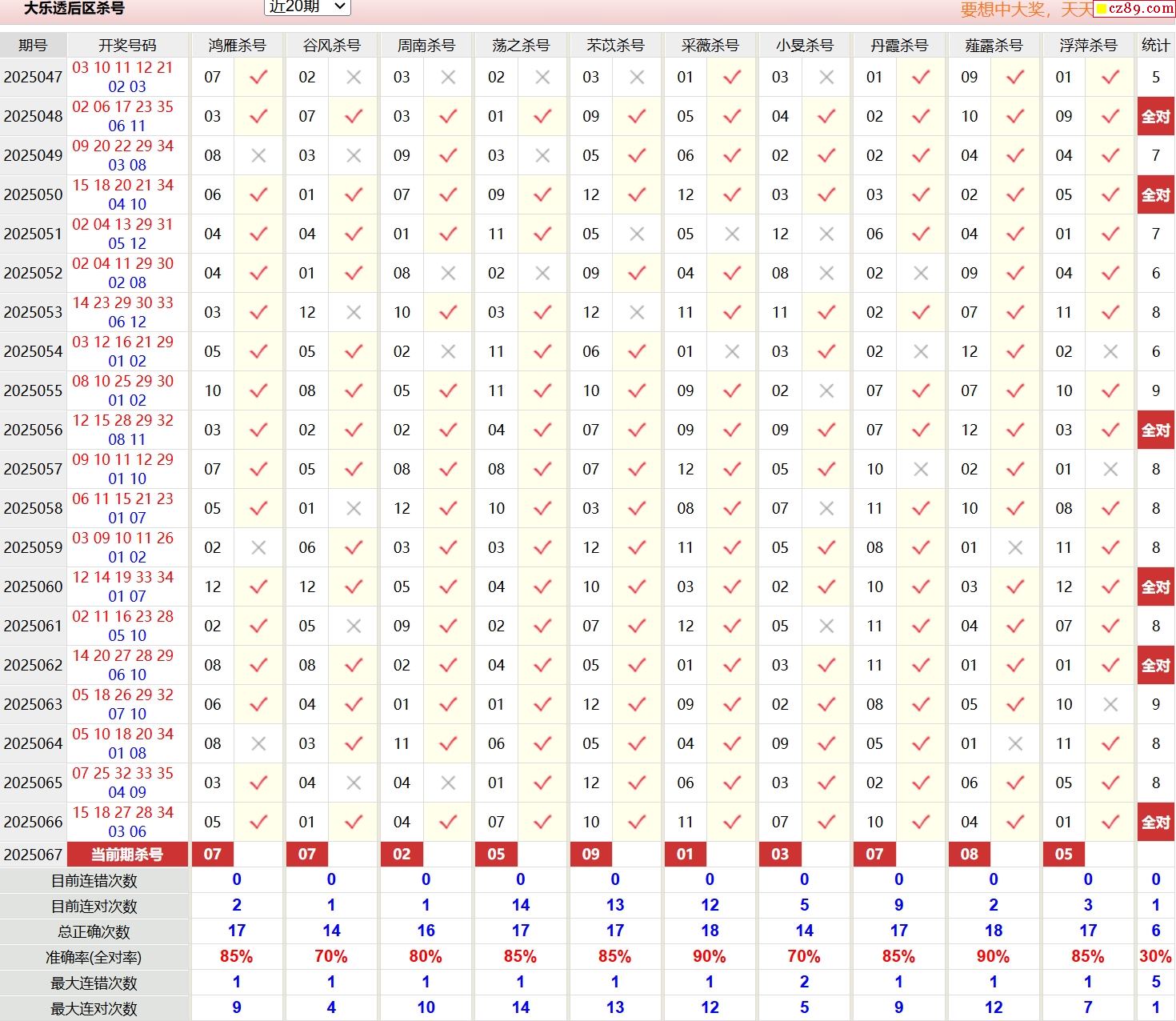Click the X mark for 谷风杀号 in row 2025047
1176x1021 pixels.
pyautogui.click(x=354, y=78)
